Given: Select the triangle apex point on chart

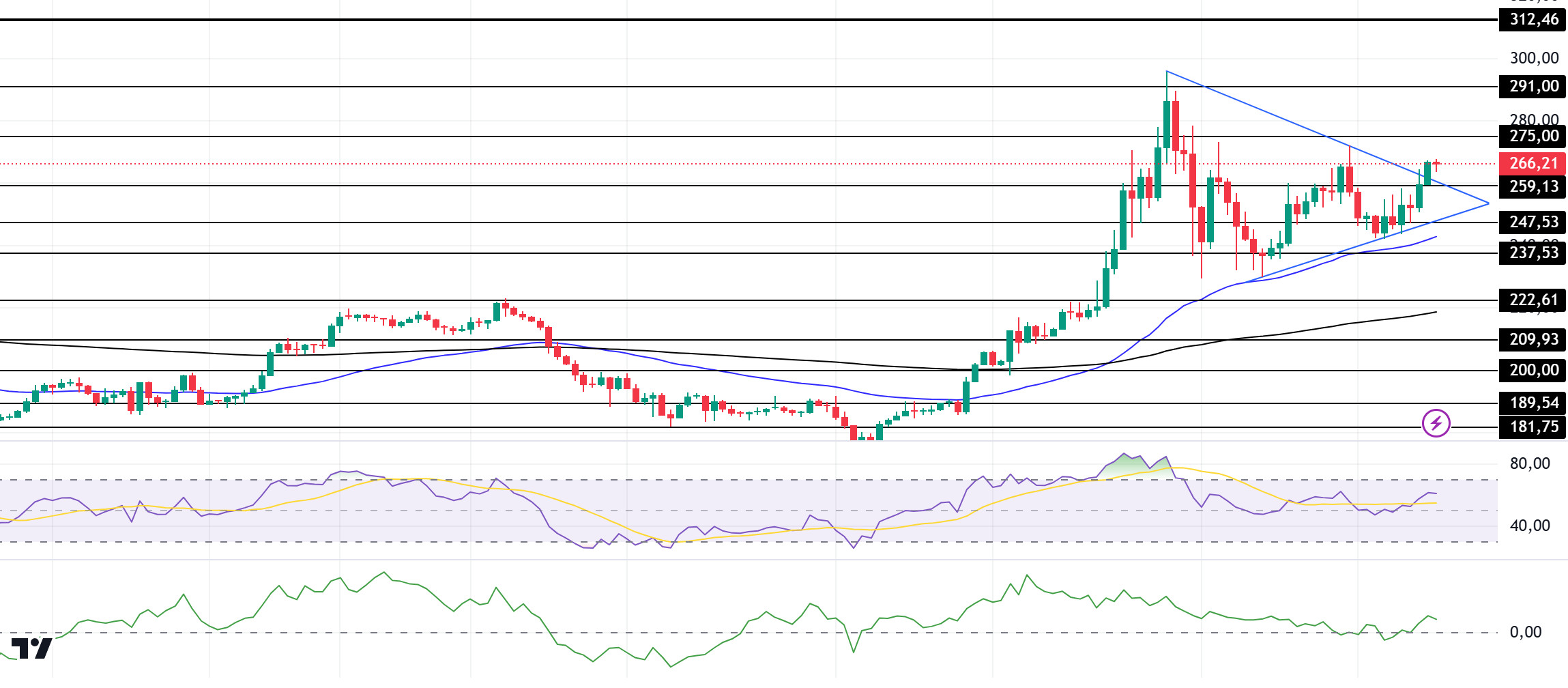Looking at the screenshot, I should pos(1488,203).
